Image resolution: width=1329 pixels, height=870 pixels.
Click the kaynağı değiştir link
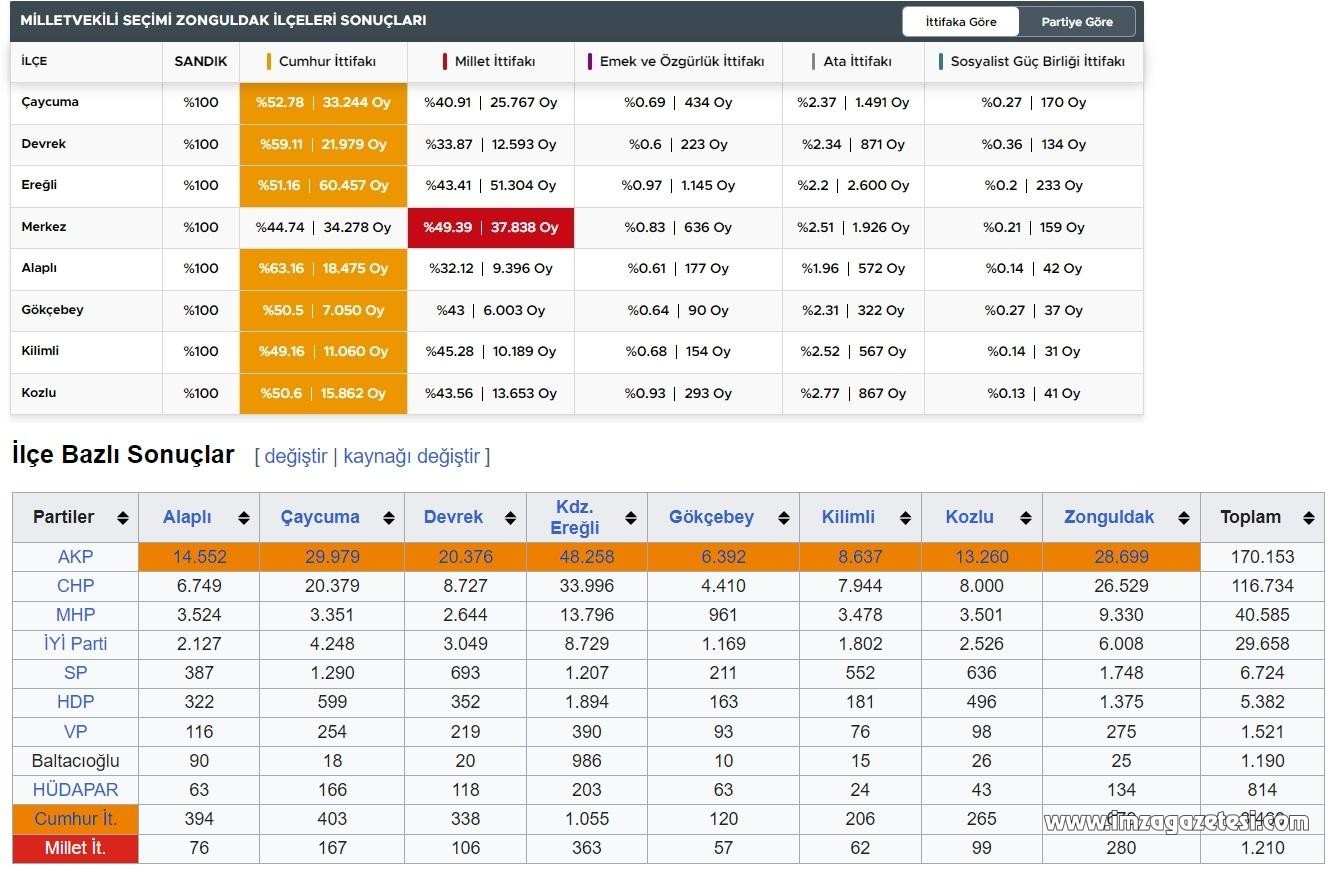pos(411,456)
